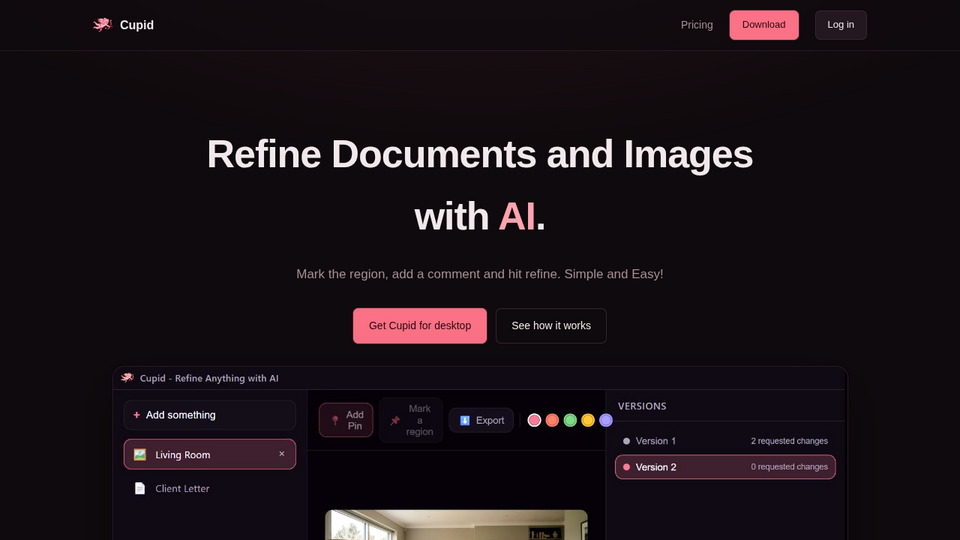Pick the orange color swatch
Image resolution: width=960 pixels, height=540 pixels.
point(552,420)
